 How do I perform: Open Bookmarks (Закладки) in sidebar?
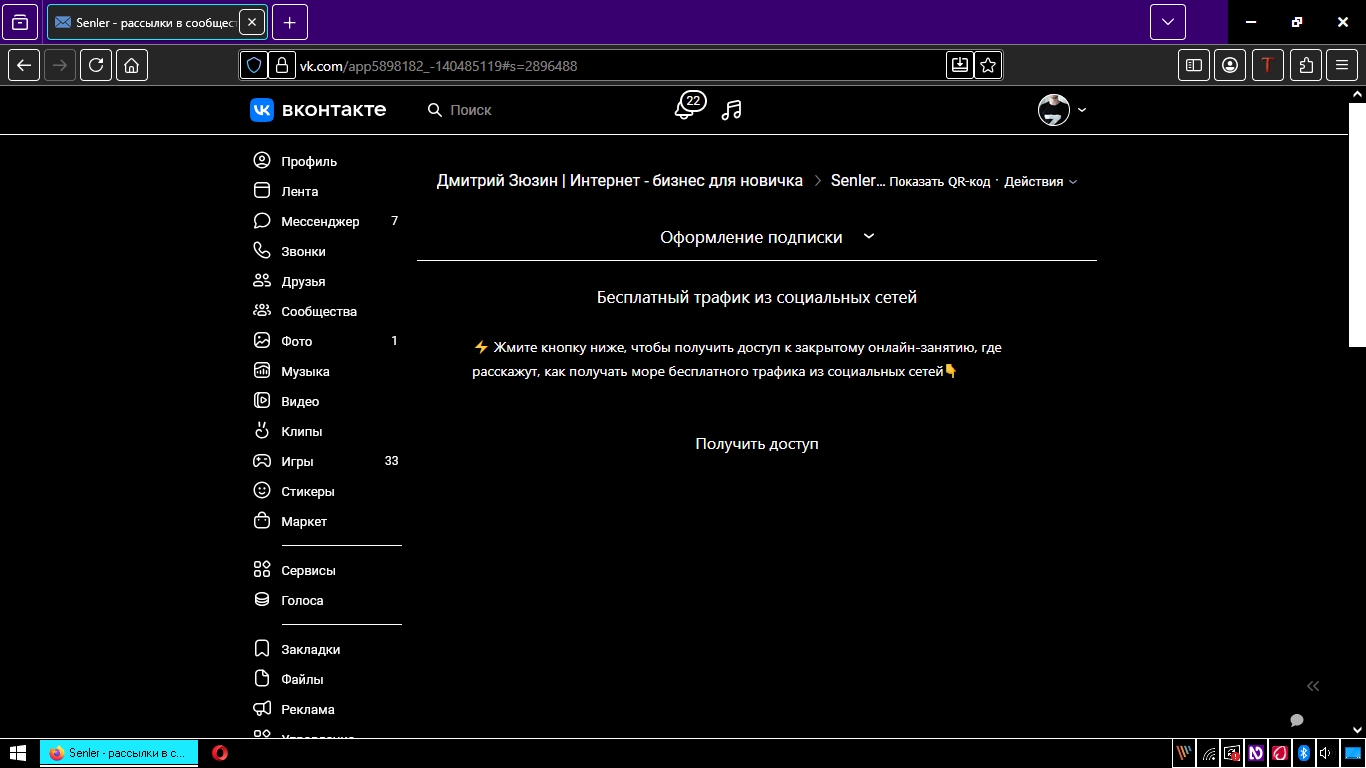(310, 649)
